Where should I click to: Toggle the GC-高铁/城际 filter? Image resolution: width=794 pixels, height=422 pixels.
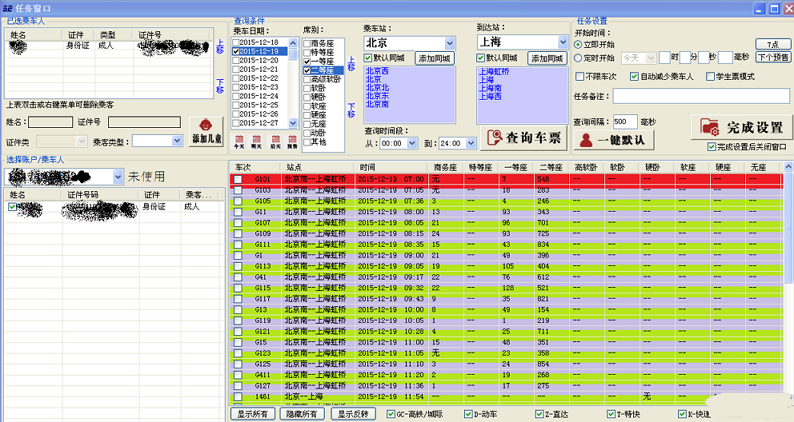390,414
